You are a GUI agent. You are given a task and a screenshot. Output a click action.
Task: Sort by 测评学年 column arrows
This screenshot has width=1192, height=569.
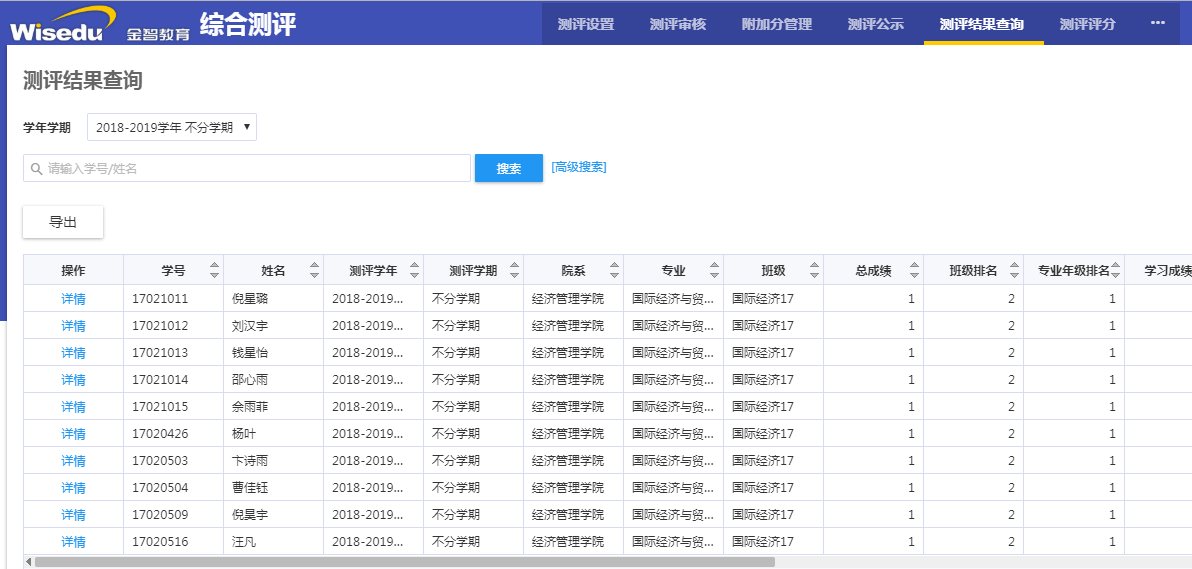[414, 270]
